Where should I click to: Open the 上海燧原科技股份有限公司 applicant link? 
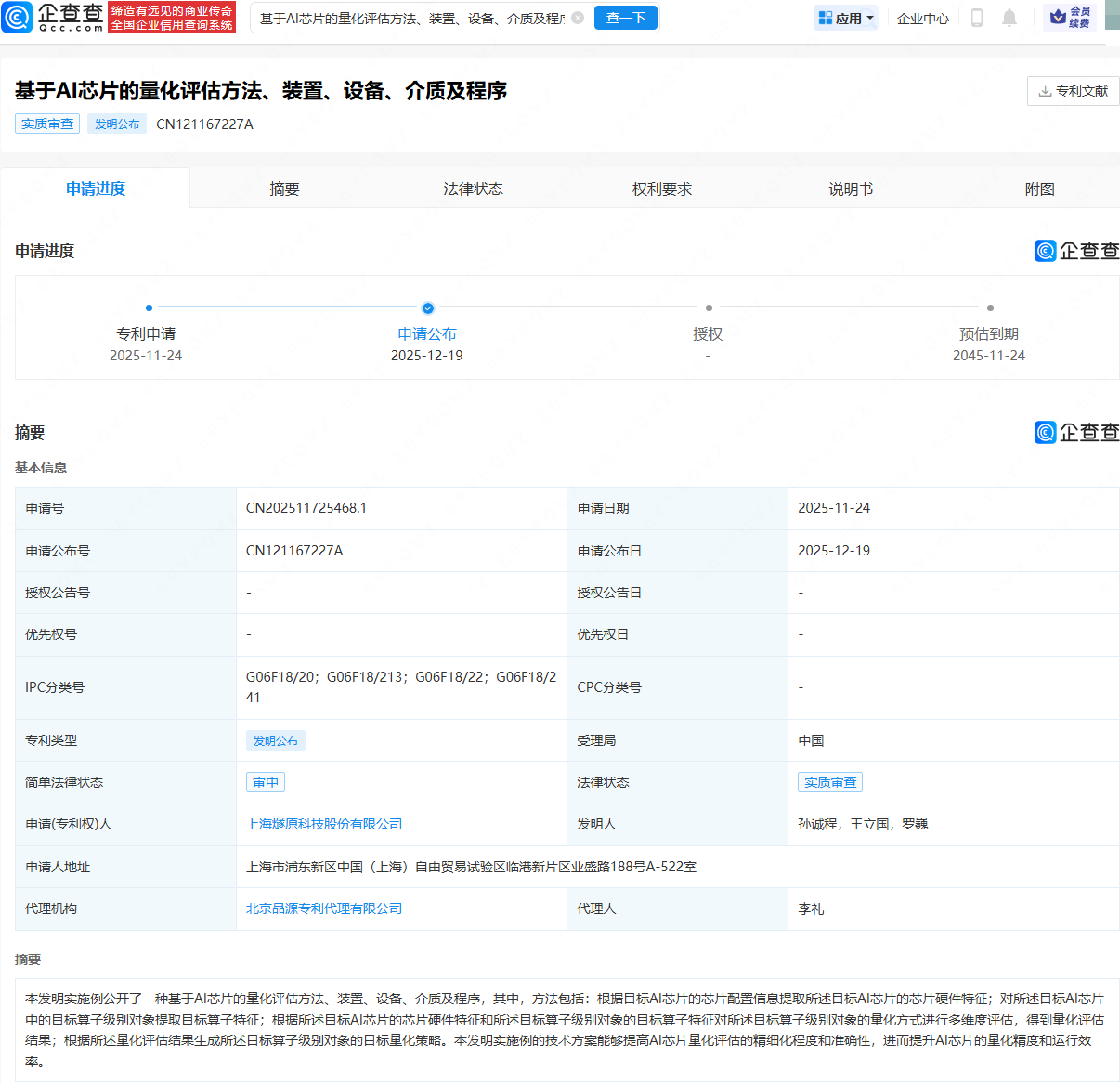click(x=323, y=824)
